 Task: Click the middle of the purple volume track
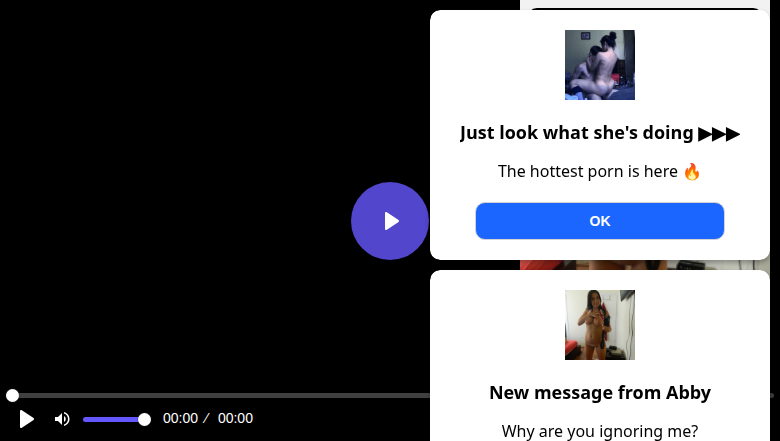pos(113,419)
